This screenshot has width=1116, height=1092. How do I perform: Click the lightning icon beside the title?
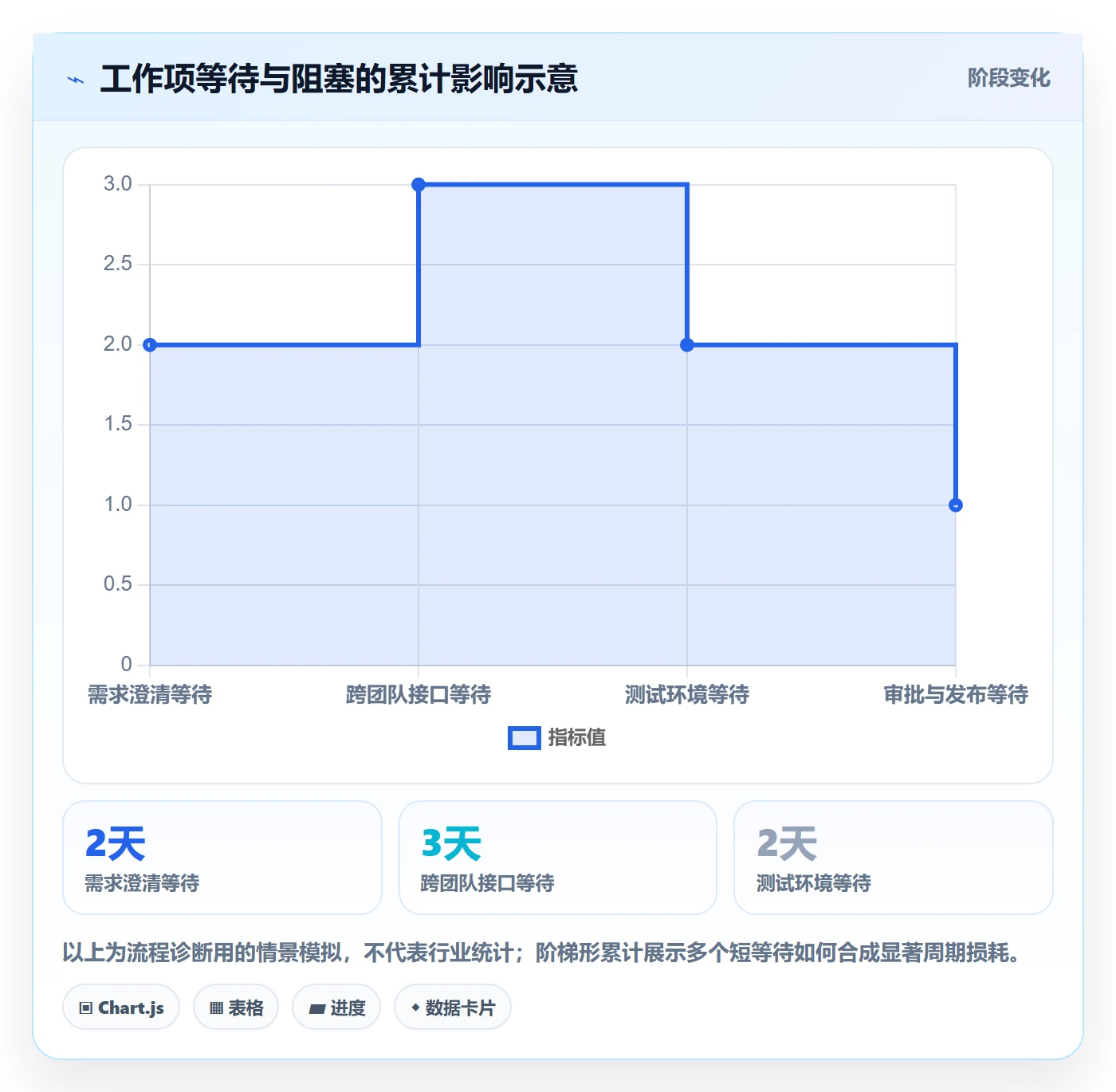(76, 80)
